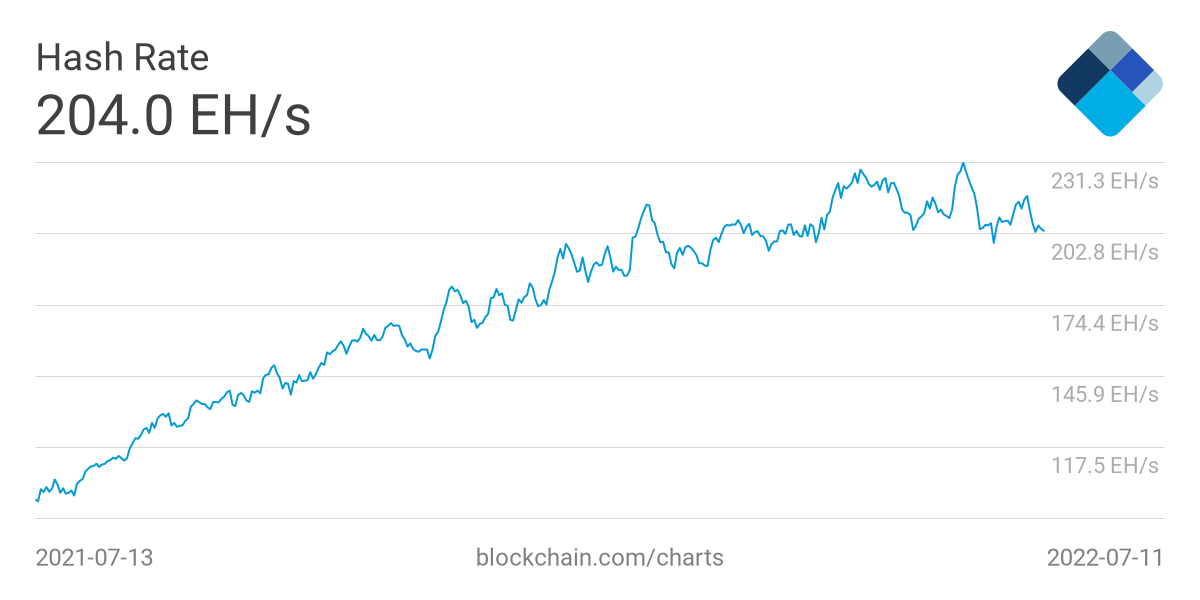This screenshot has width=1200, height=600.
Task: Select the 204.0 EH/s current value
Action: point(173,116)
